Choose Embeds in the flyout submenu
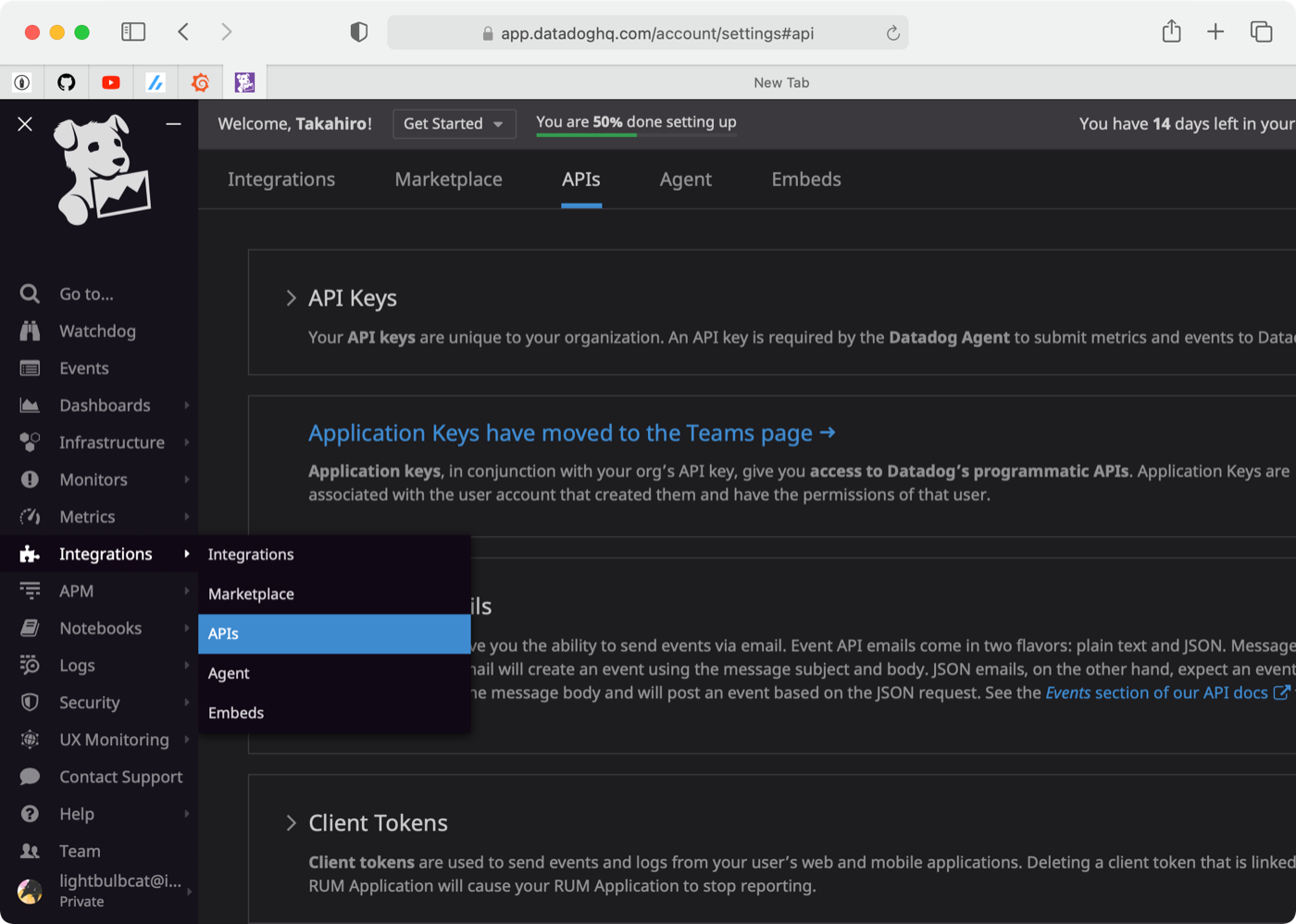This screenshot has width=1296, height=924. tap(334, 713)
